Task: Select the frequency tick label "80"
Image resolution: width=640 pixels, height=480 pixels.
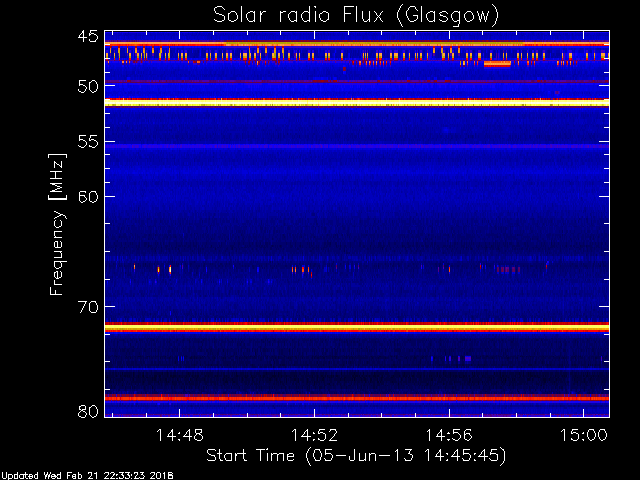Action: pos(88,411)
